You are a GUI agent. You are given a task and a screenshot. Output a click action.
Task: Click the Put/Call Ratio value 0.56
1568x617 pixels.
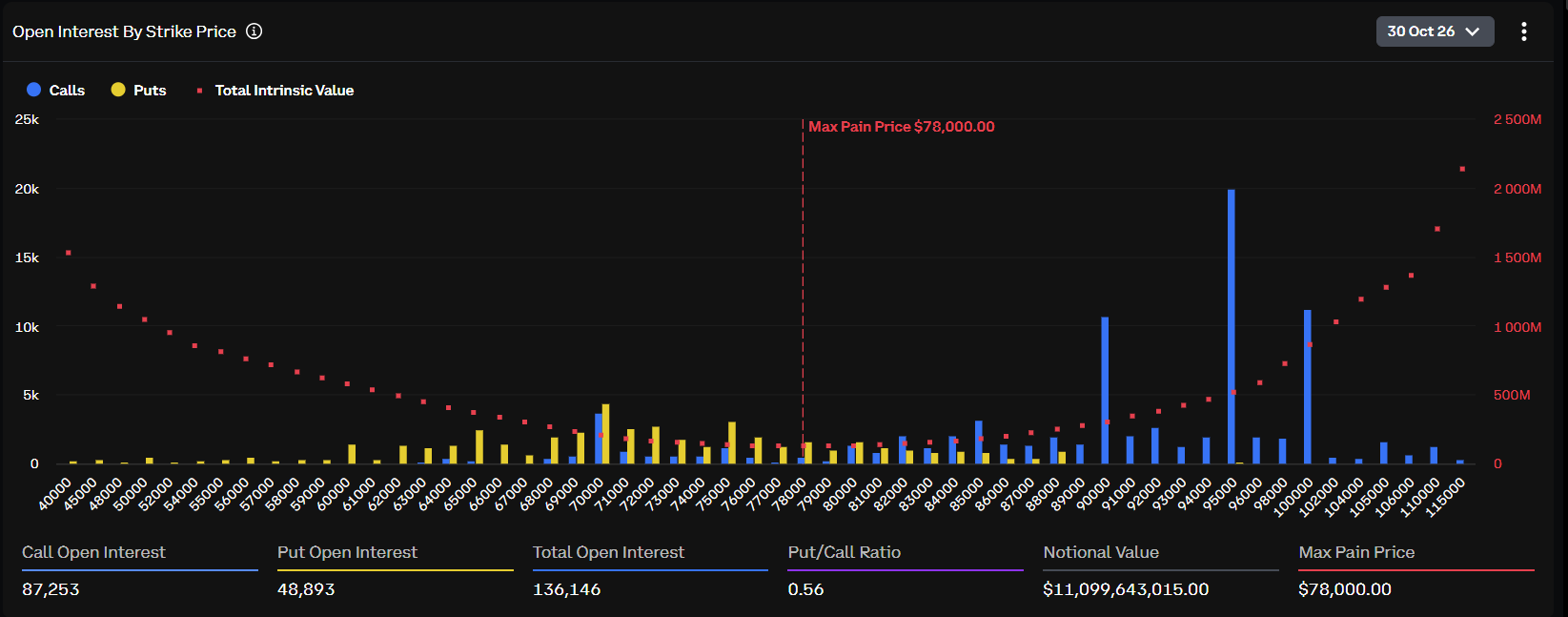tap(805, 589)
